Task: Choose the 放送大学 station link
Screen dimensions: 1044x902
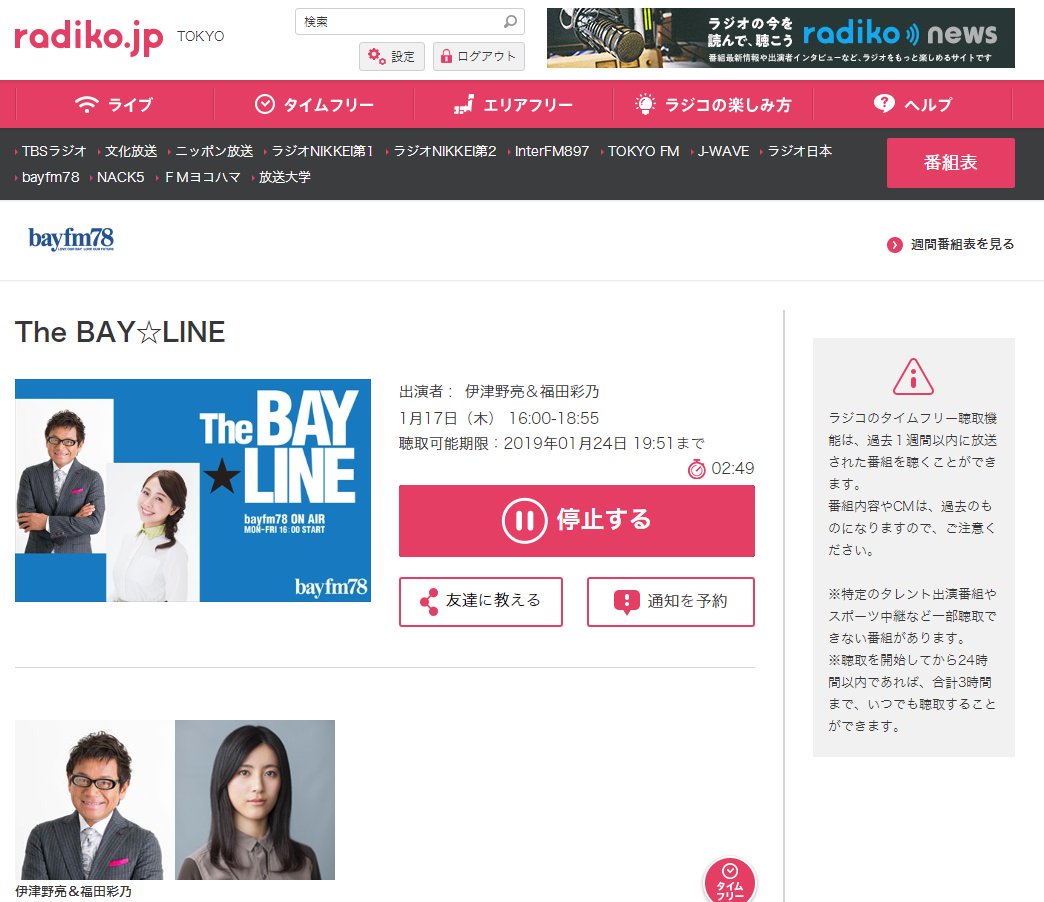Action: (284, 177)
